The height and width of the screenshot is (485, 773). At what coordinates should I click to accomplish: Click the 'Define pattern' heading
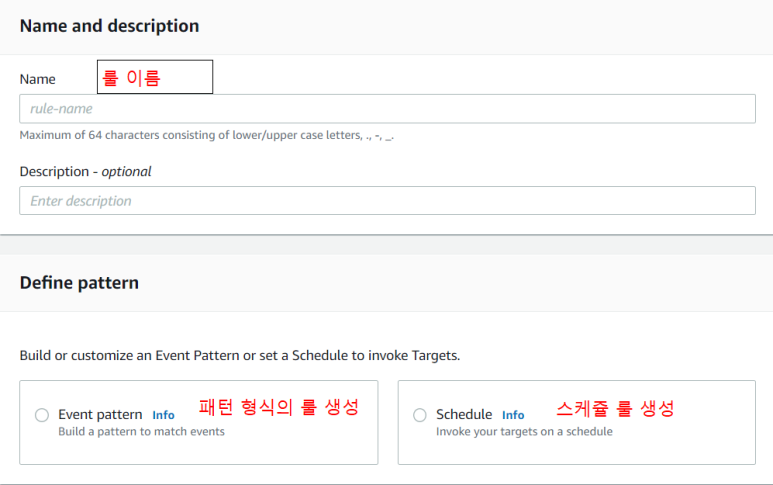(x=79, y=283)
